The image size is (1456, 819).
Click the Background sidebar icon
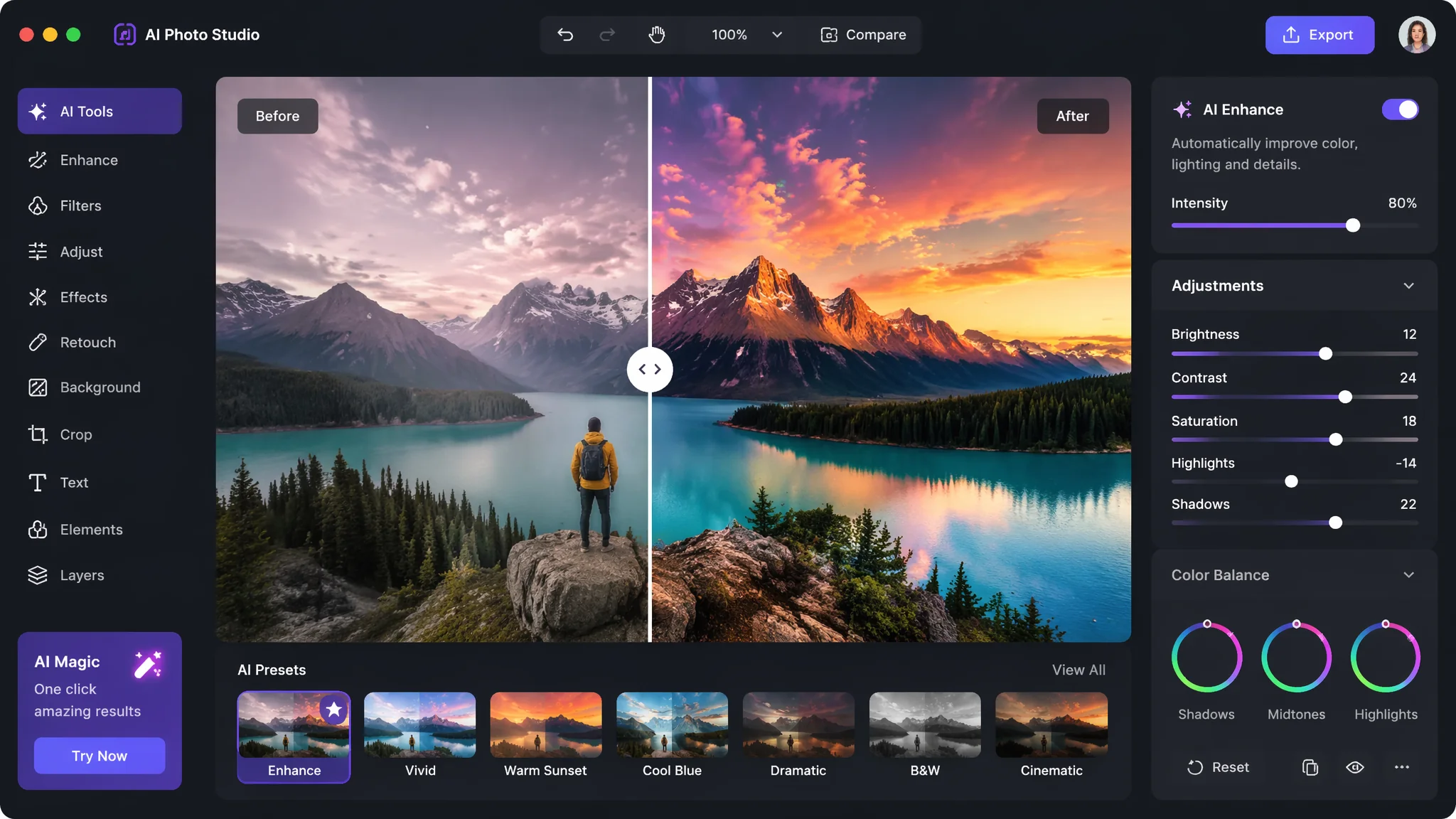click(38, 387)
